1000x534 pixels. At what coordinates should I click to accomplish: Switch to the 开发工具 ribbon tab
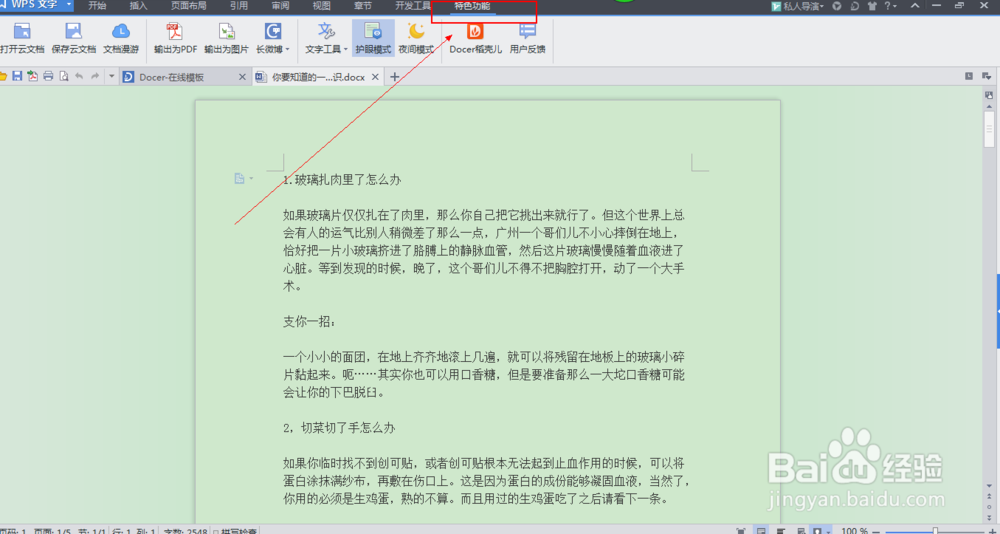click(413, 6)
